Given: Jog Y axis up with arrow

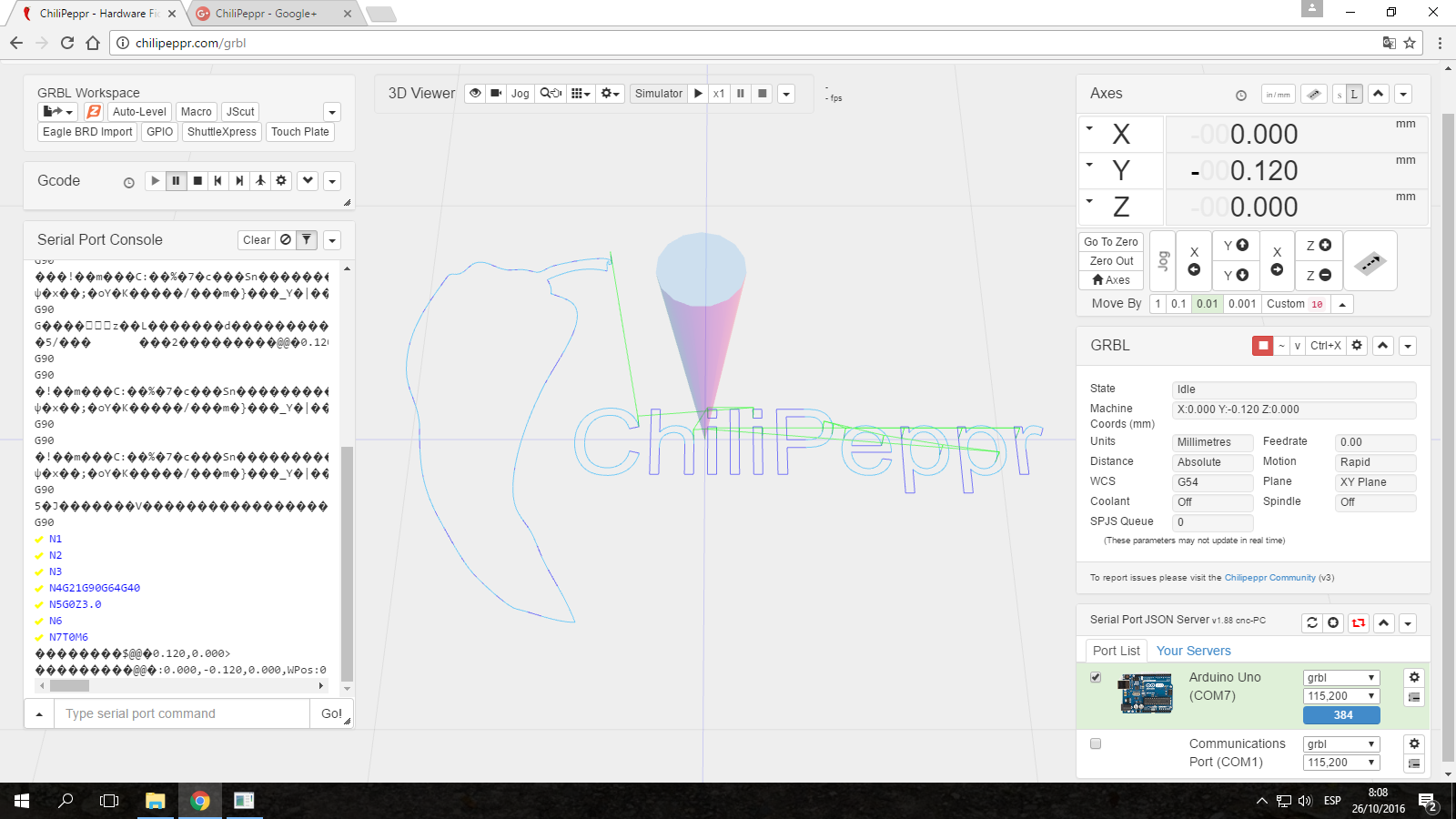Looking at the screenshot, I should [1236, 246].
